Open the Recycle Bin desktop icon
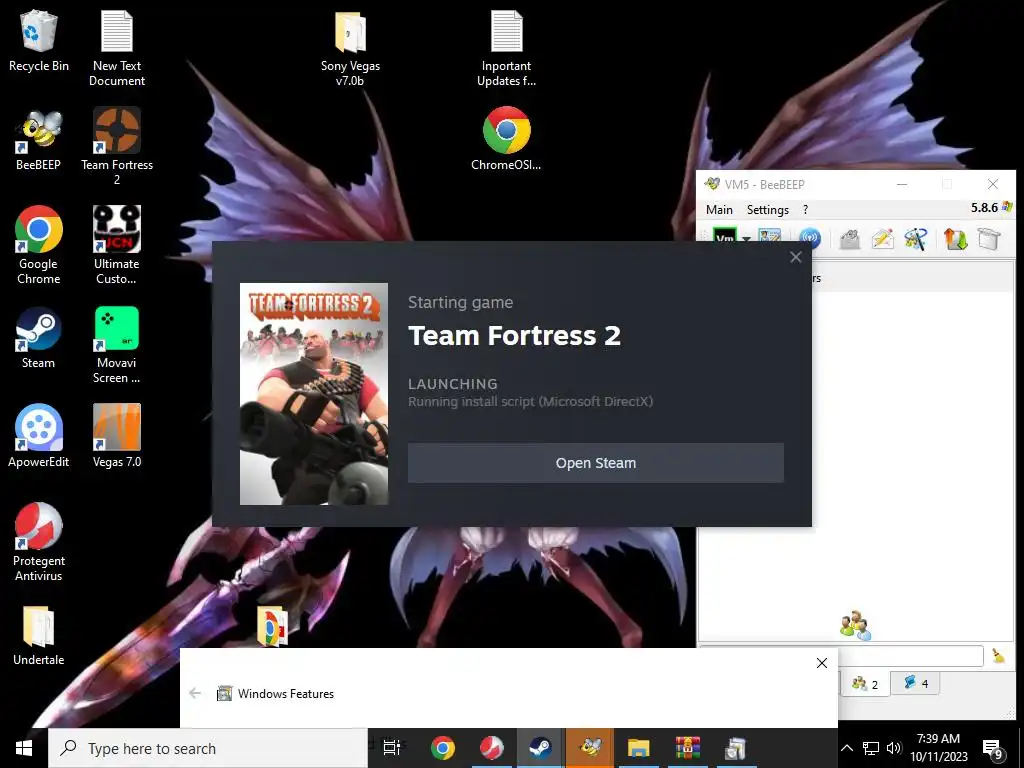This screenshot has height=768, width=1024. tap(39, 40)
